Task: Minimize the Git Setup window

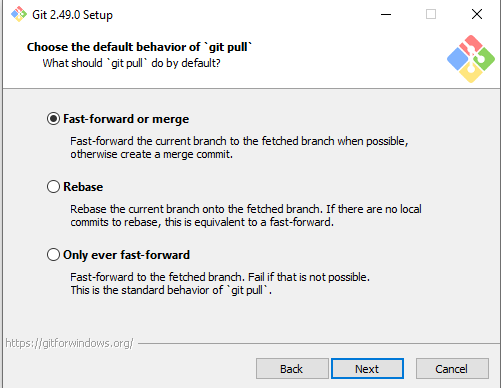Action: 386,14
